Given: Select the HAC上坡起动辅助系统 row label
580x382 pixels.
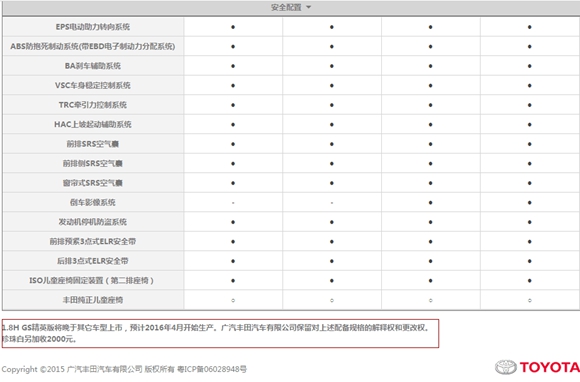Looking at the screenshot, I should click(93, 125).
